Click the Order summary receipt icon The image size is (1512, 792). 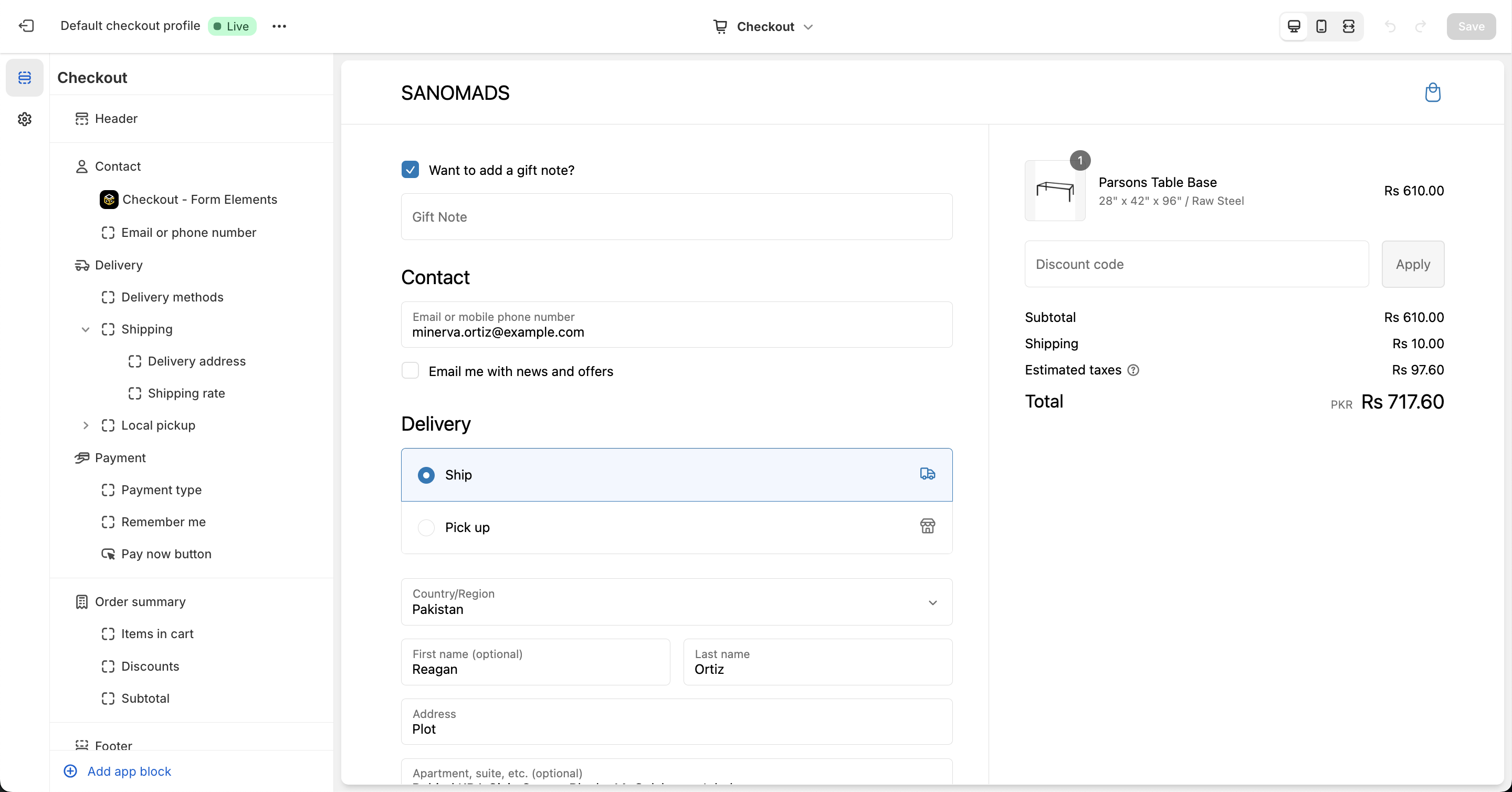point(81,602)
